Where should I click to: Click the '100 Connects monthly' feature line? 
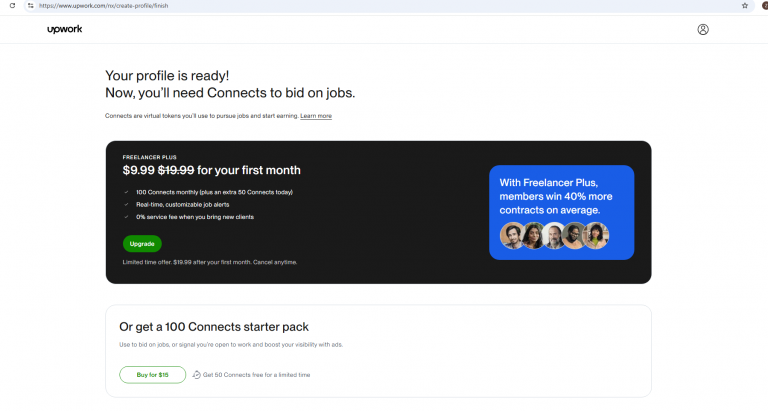215,192
